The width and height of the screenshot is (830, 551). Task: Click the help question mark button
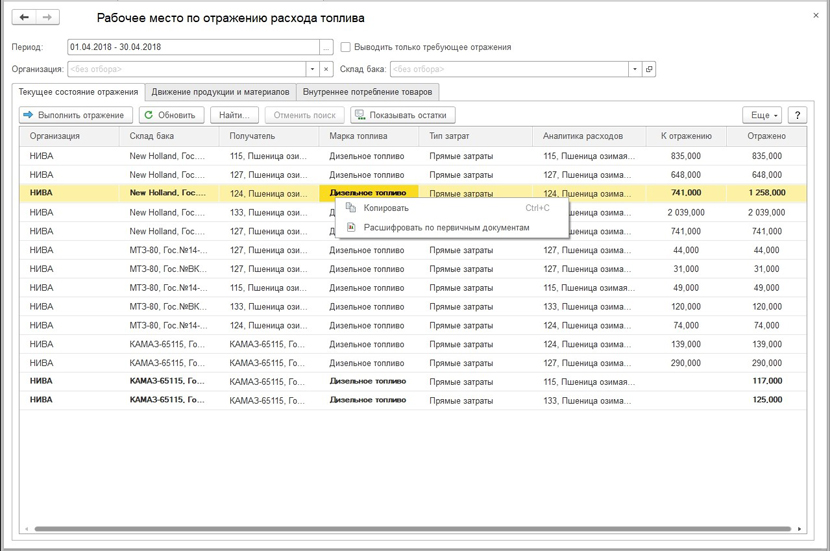(x=797, y=115)
